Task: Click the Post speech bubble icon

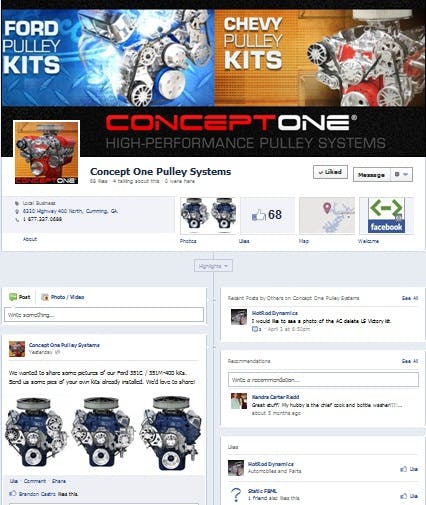Action: (13, 297)
